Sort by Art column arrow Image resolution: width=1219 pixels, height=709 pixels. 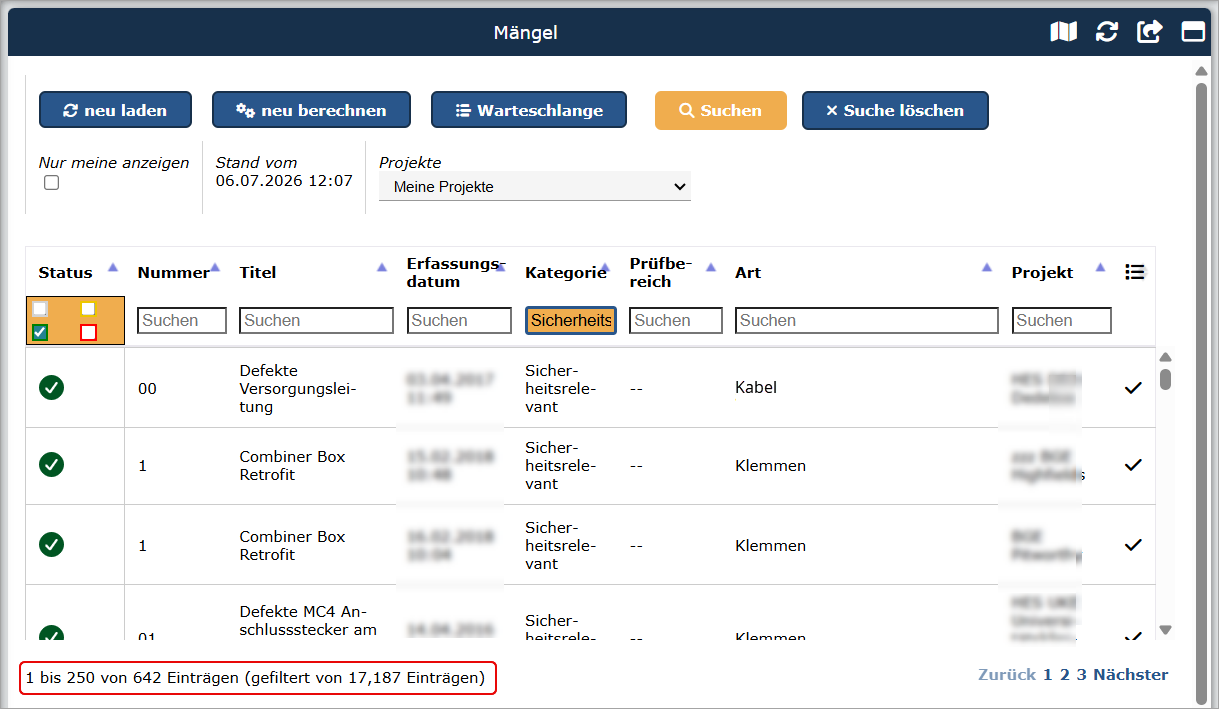click(x=987, y=268)
